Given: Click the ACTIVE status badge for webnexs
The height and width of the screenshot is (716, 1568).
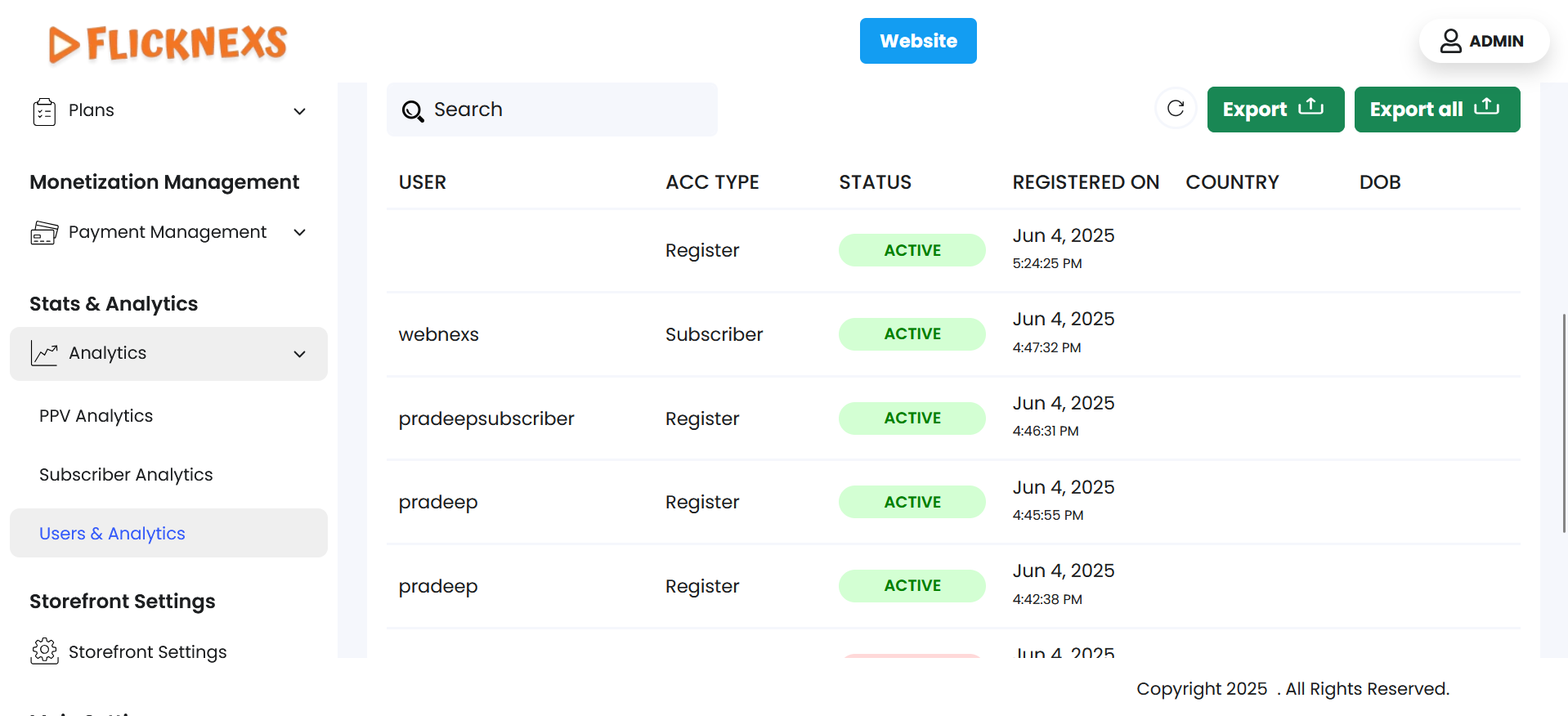Looking at the screenshot, I should click(x=912, y=334).
